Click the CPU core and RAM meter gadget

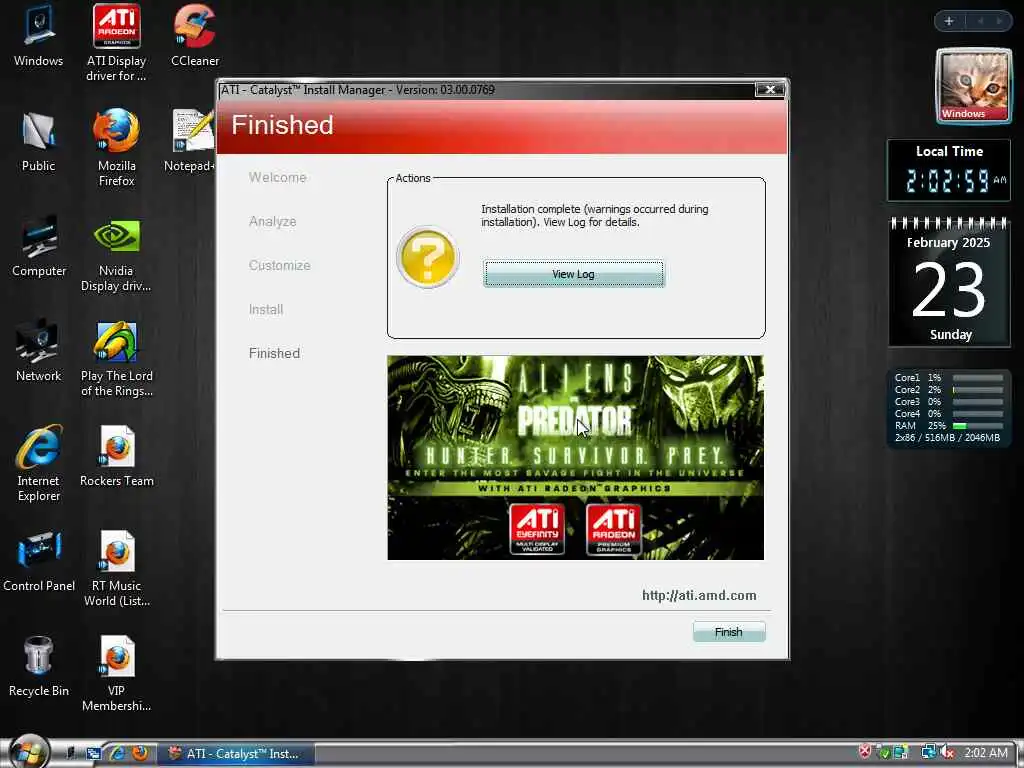[x=948, y=408]
